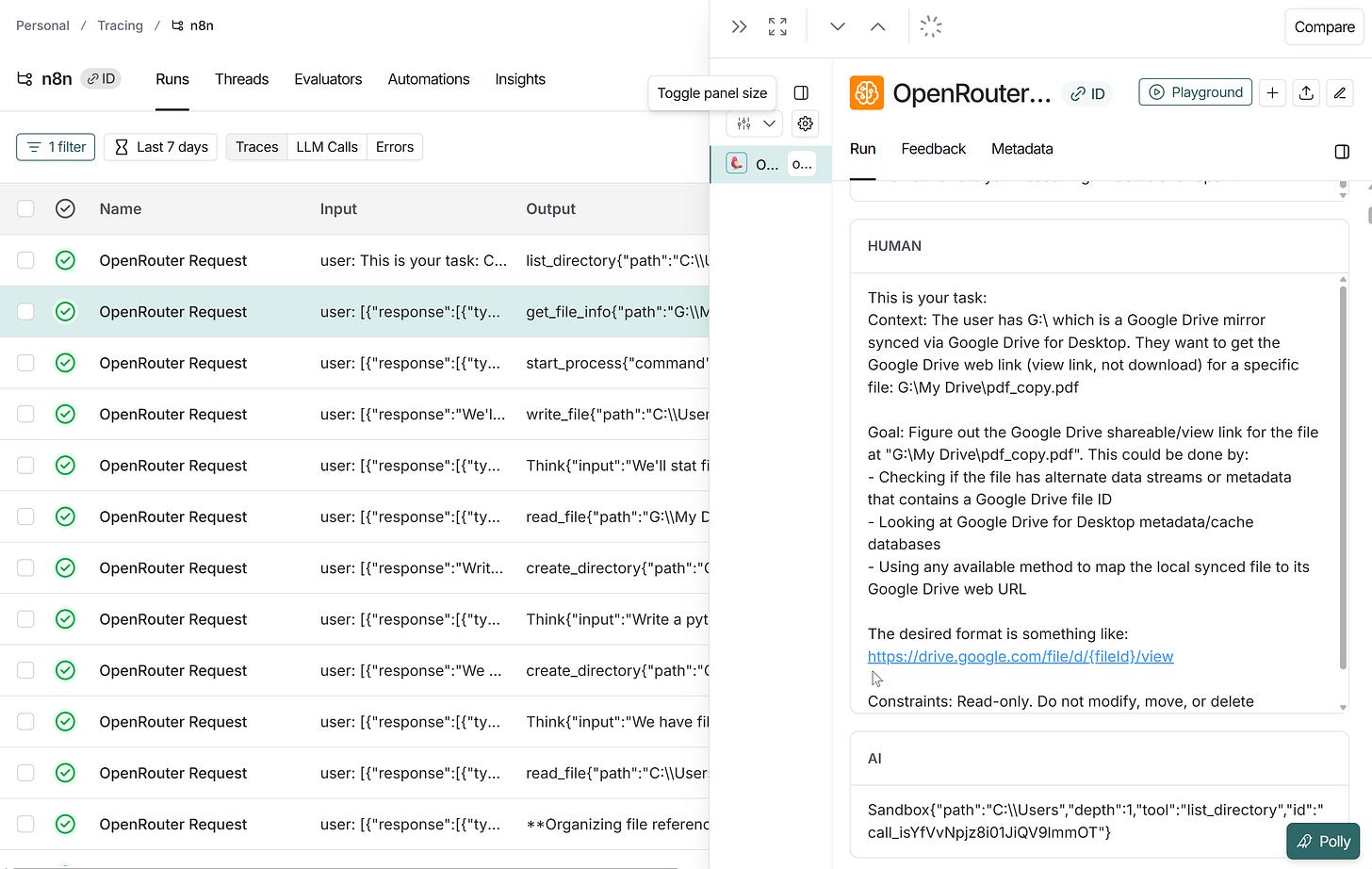
Task: Add this run to a dataset
Action: pos(1272,93)
